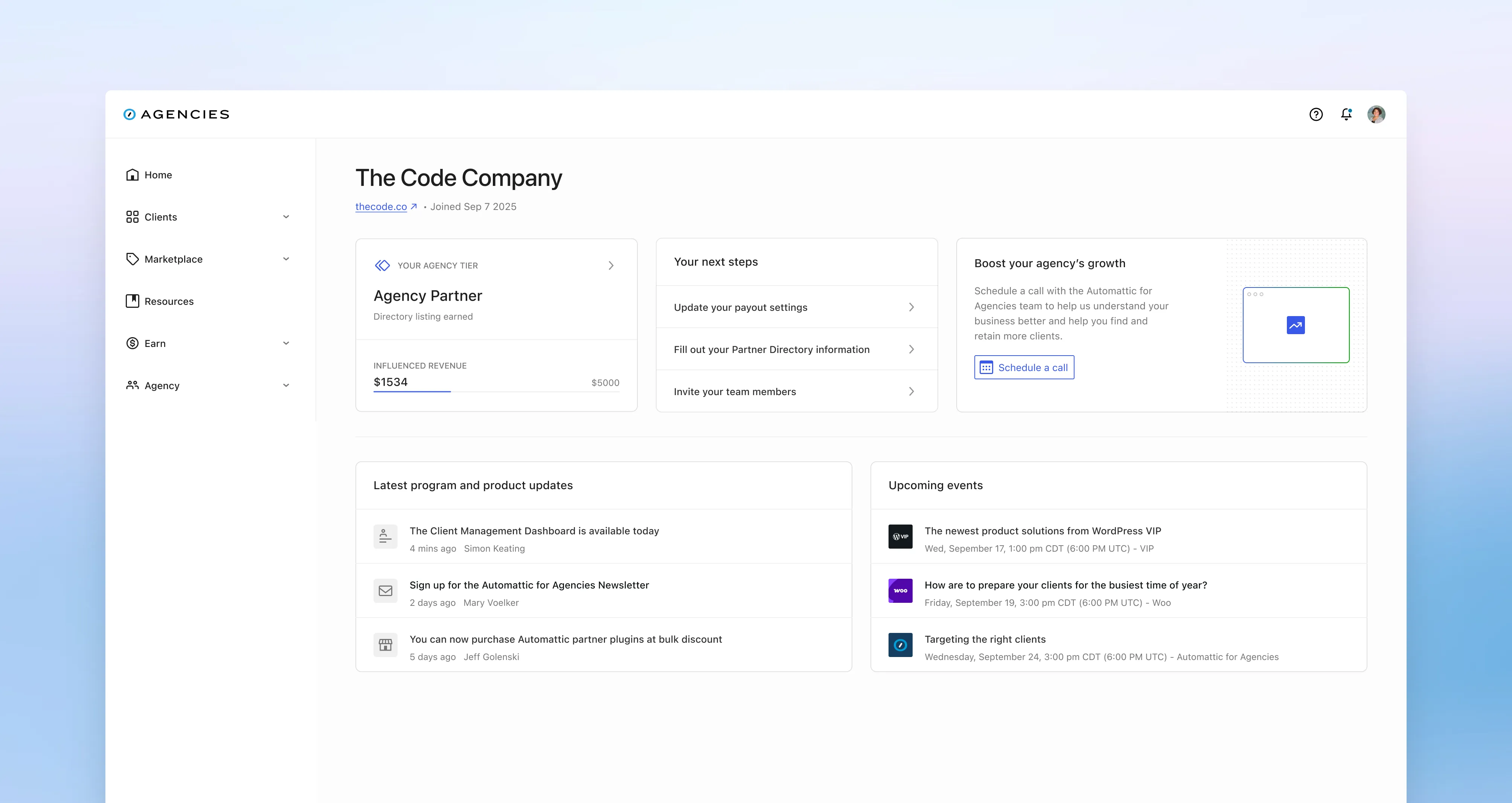This screenshot has width=1512, height=803.
Task: Click the Agency people icon
Action: coord(133,385)
